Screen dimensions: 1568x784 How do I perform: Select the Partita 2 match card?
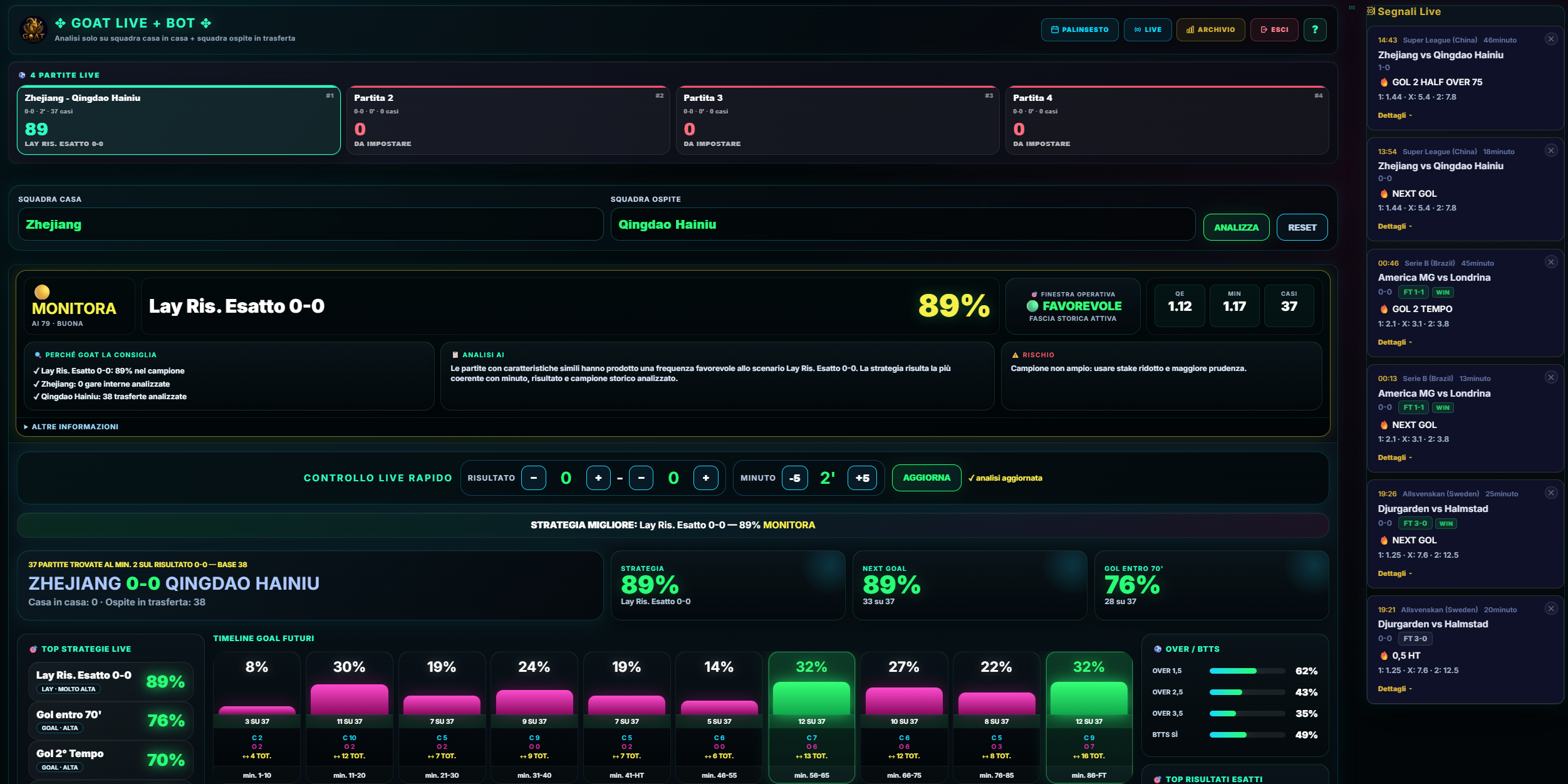pyautogui.click(x=508, y=120)
